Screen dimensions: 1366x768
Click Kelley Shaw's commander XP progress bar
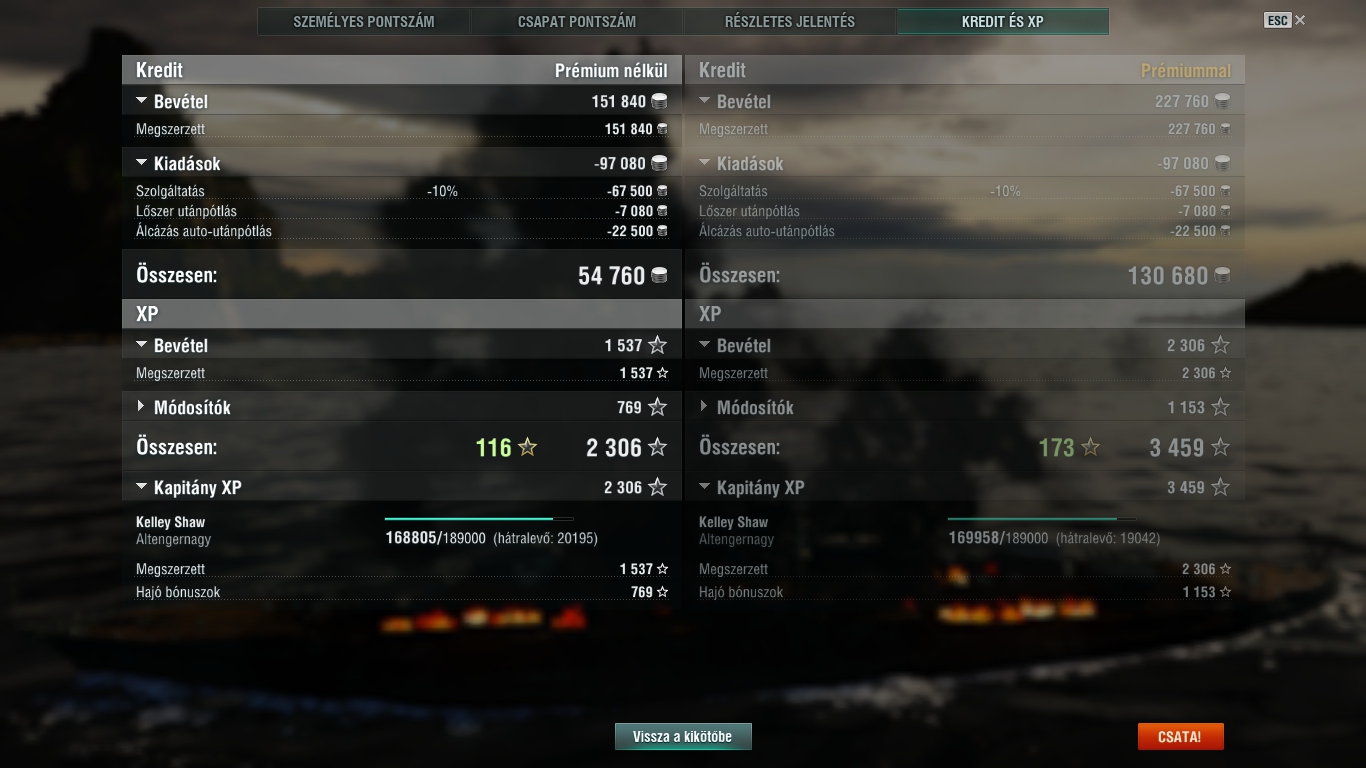479,519
